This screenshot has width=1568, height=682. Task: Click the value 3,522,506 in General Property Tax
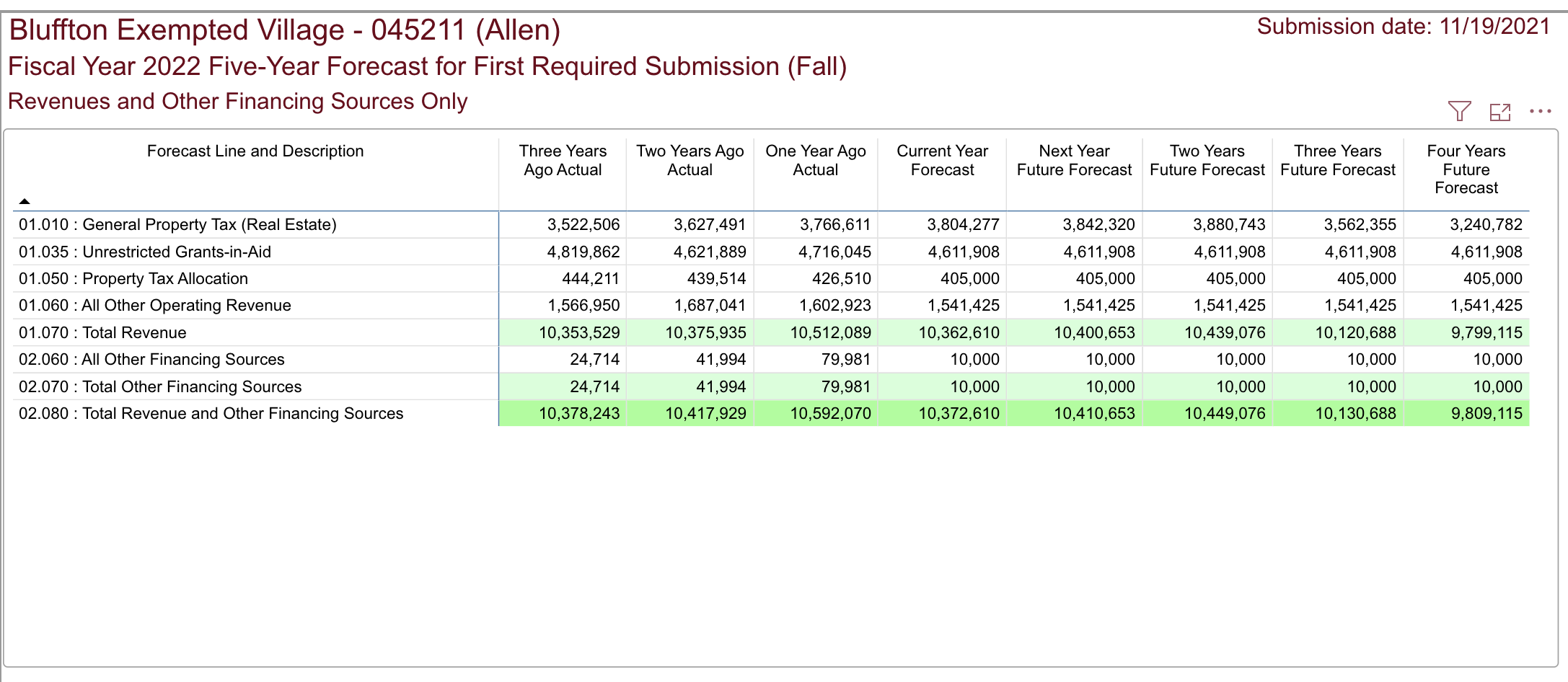583,224
